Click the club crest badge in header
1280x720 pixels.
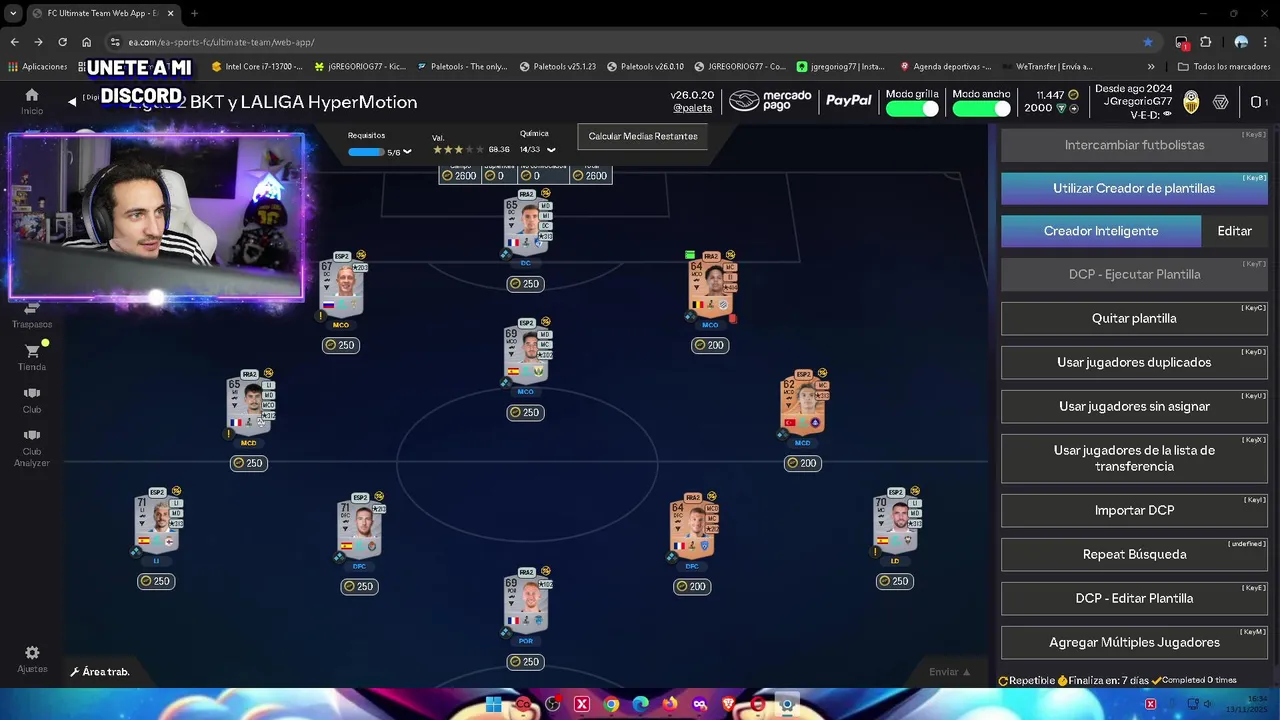tap(1191, 102)
